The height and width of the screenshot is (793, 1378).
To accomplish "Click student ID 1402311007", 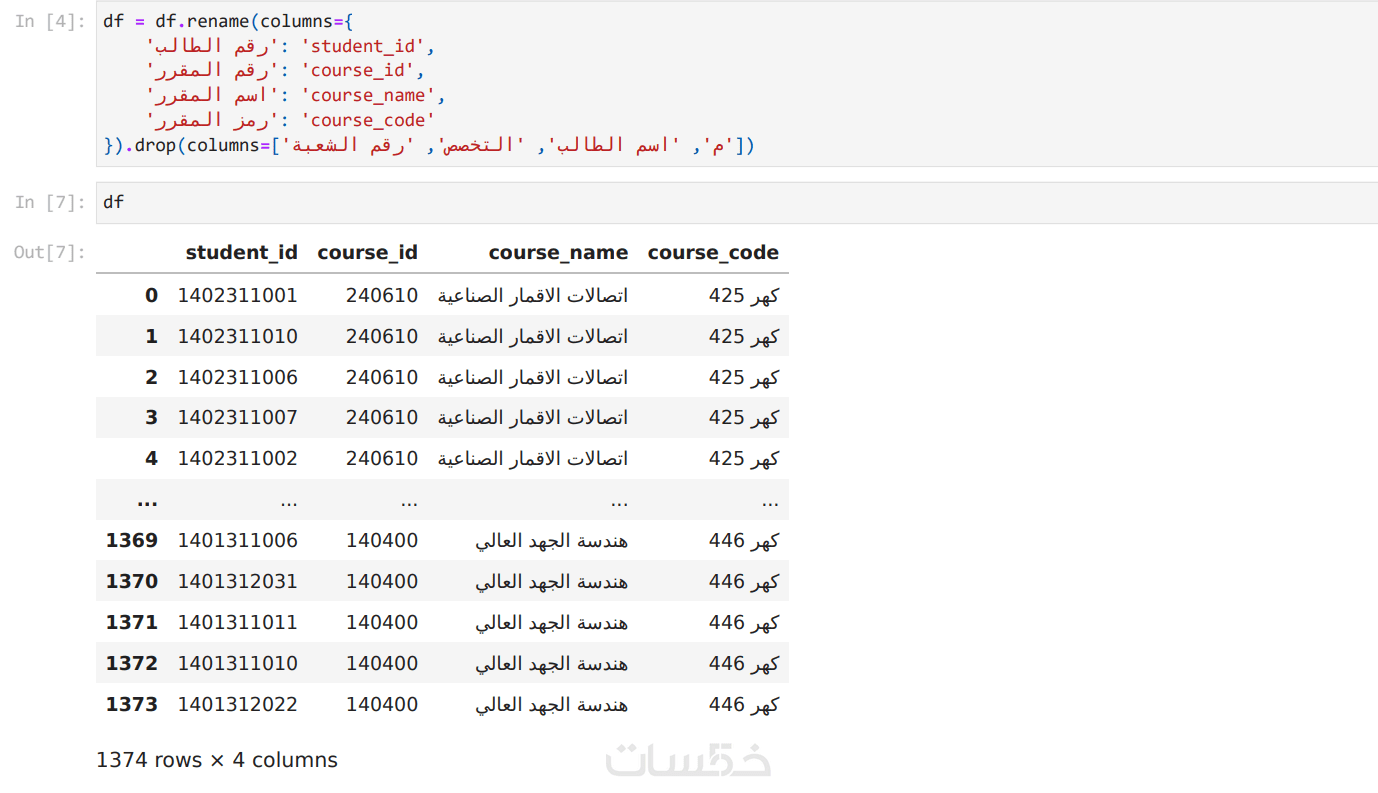I will (238, 417).
